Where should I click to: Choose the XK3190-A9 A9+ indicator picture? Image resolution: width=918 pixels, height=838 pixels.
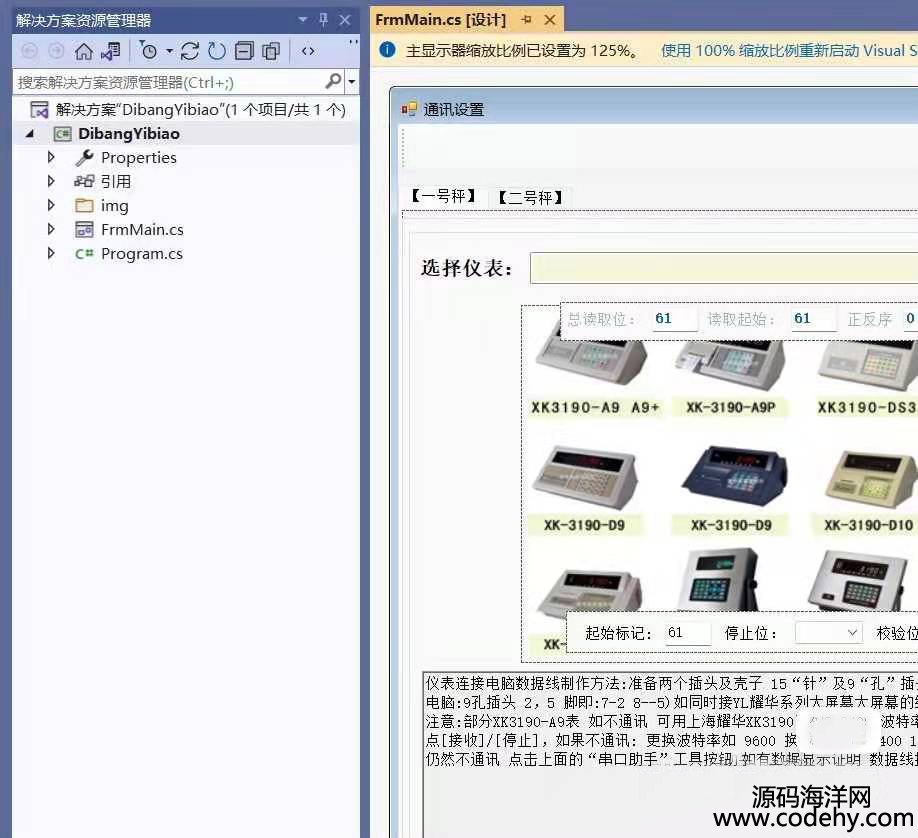pos(592,363)
